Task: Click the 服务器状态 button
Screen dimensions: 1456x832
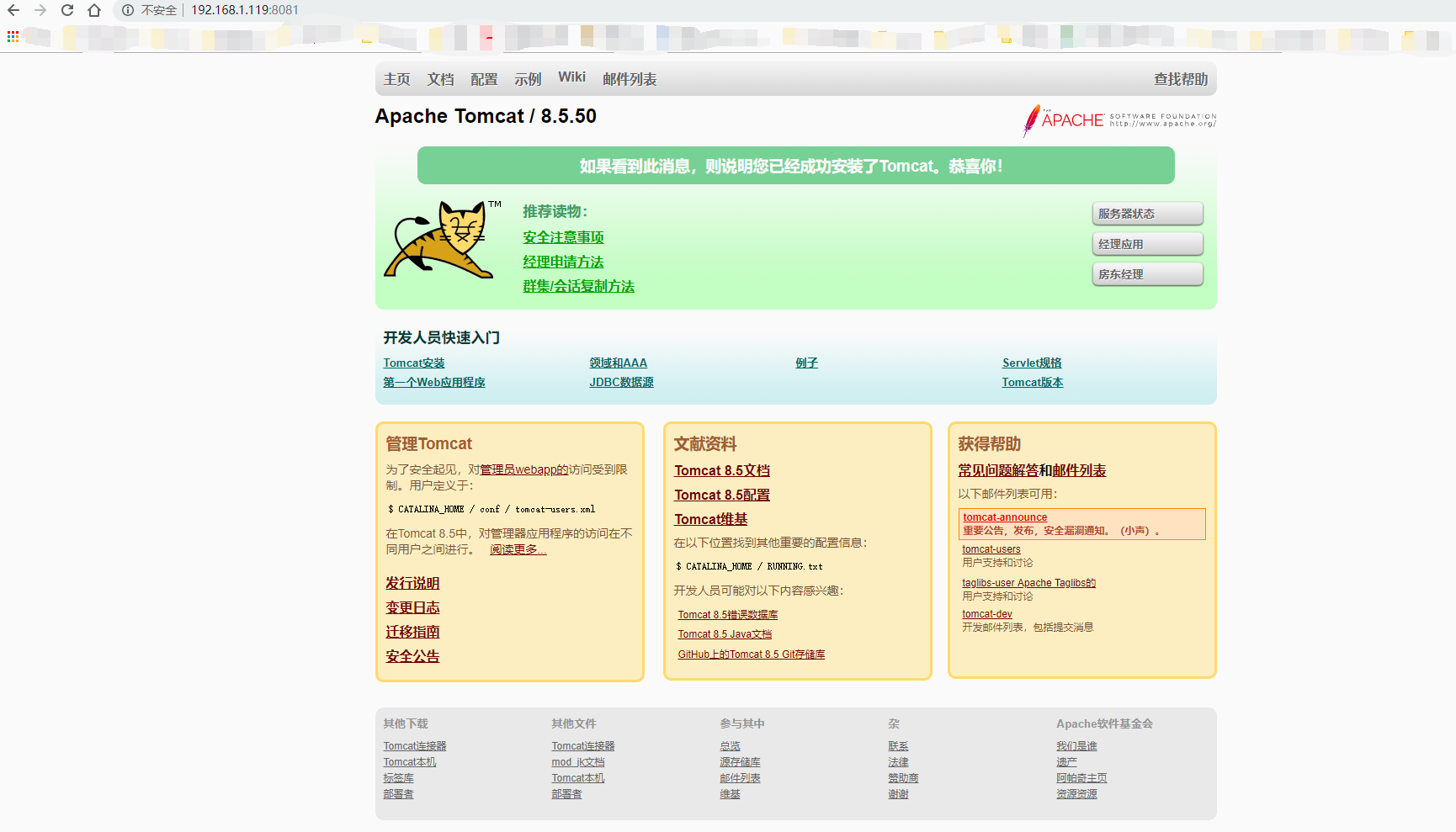Action: pyautogui.click(x=1148, y=214)
